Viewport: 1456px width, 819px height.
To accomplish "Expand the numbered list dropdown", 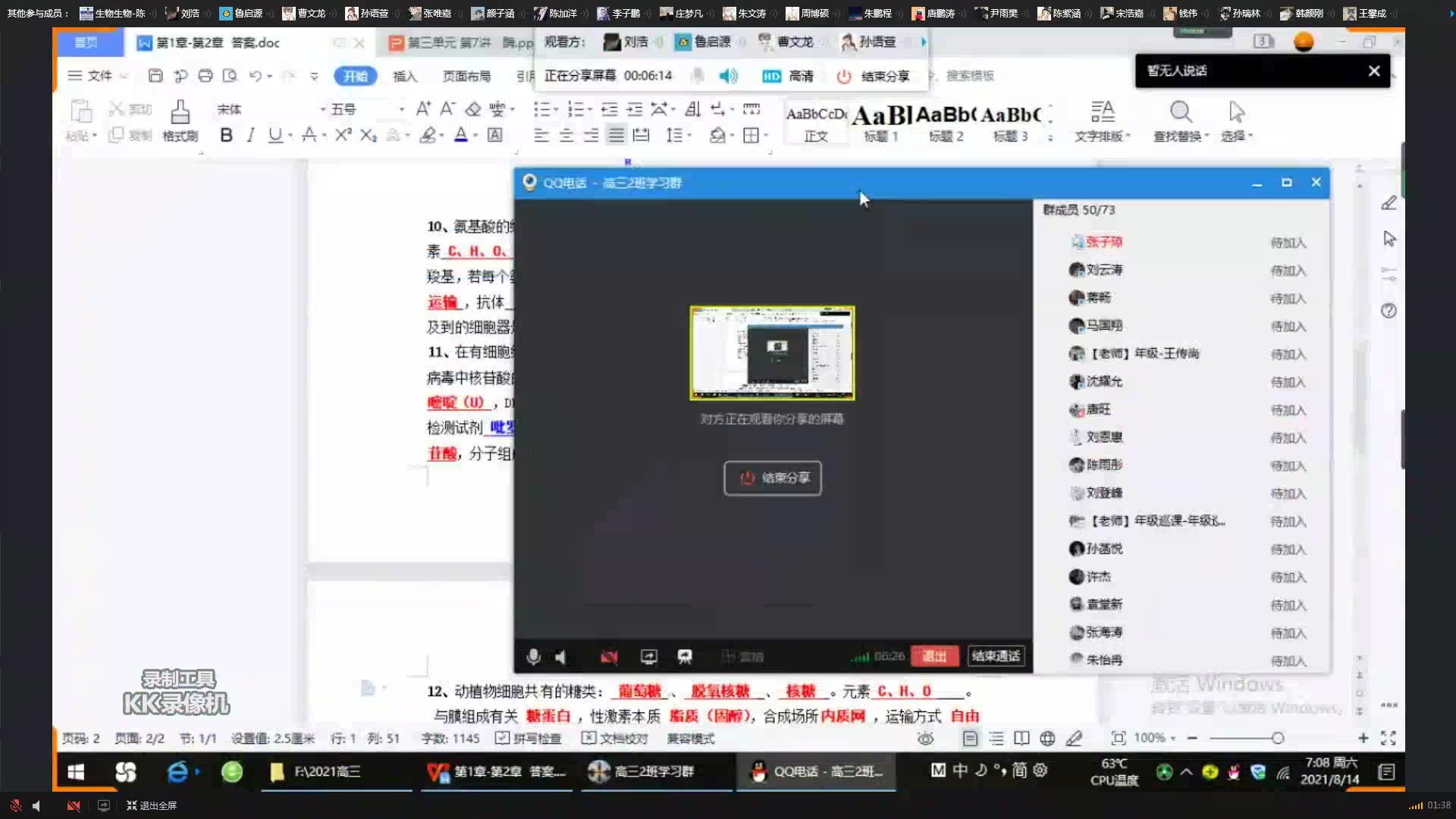I will coord(591,110).
